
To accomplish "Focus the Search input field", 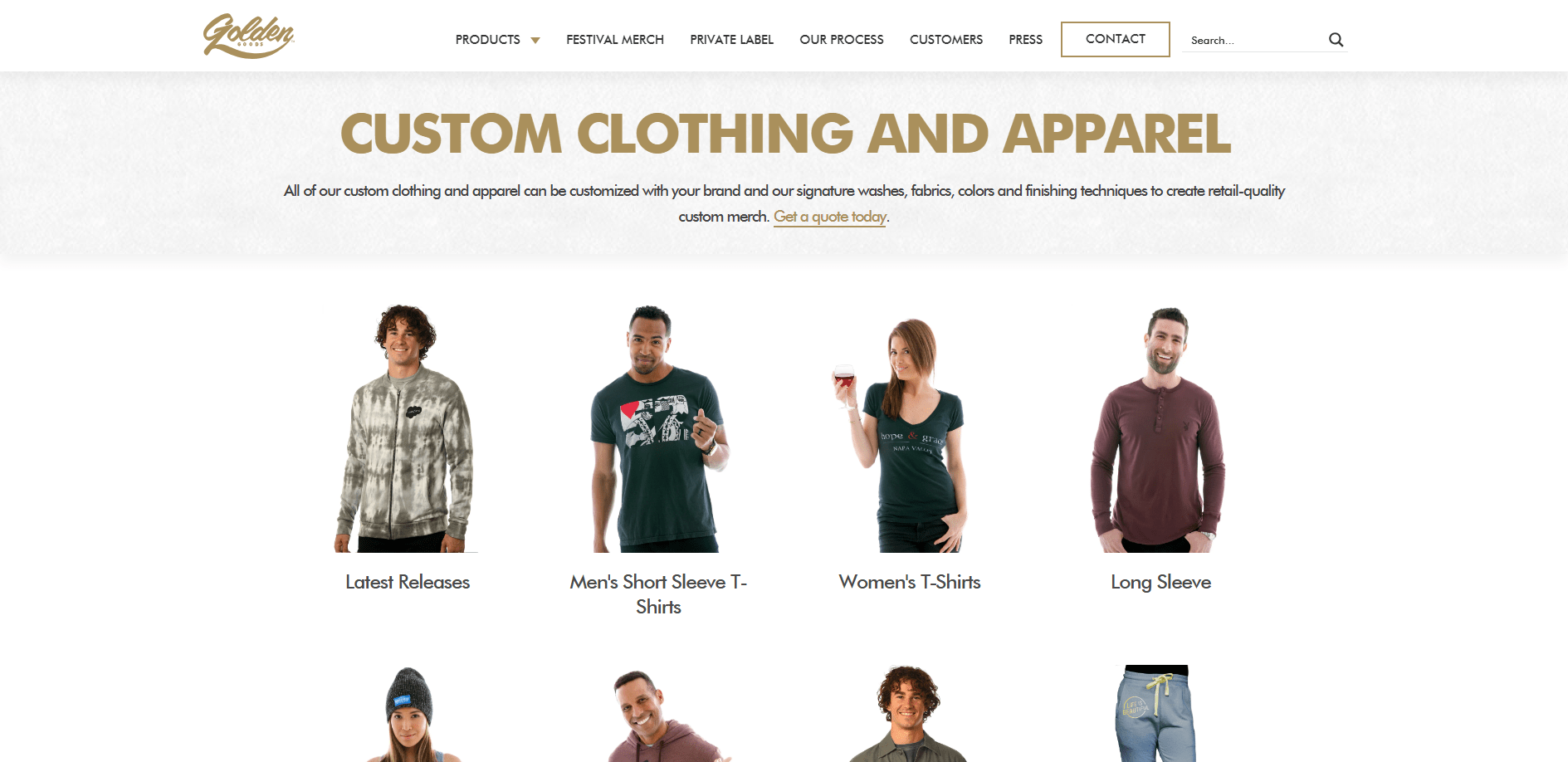I will click(x=1253, y=40).
